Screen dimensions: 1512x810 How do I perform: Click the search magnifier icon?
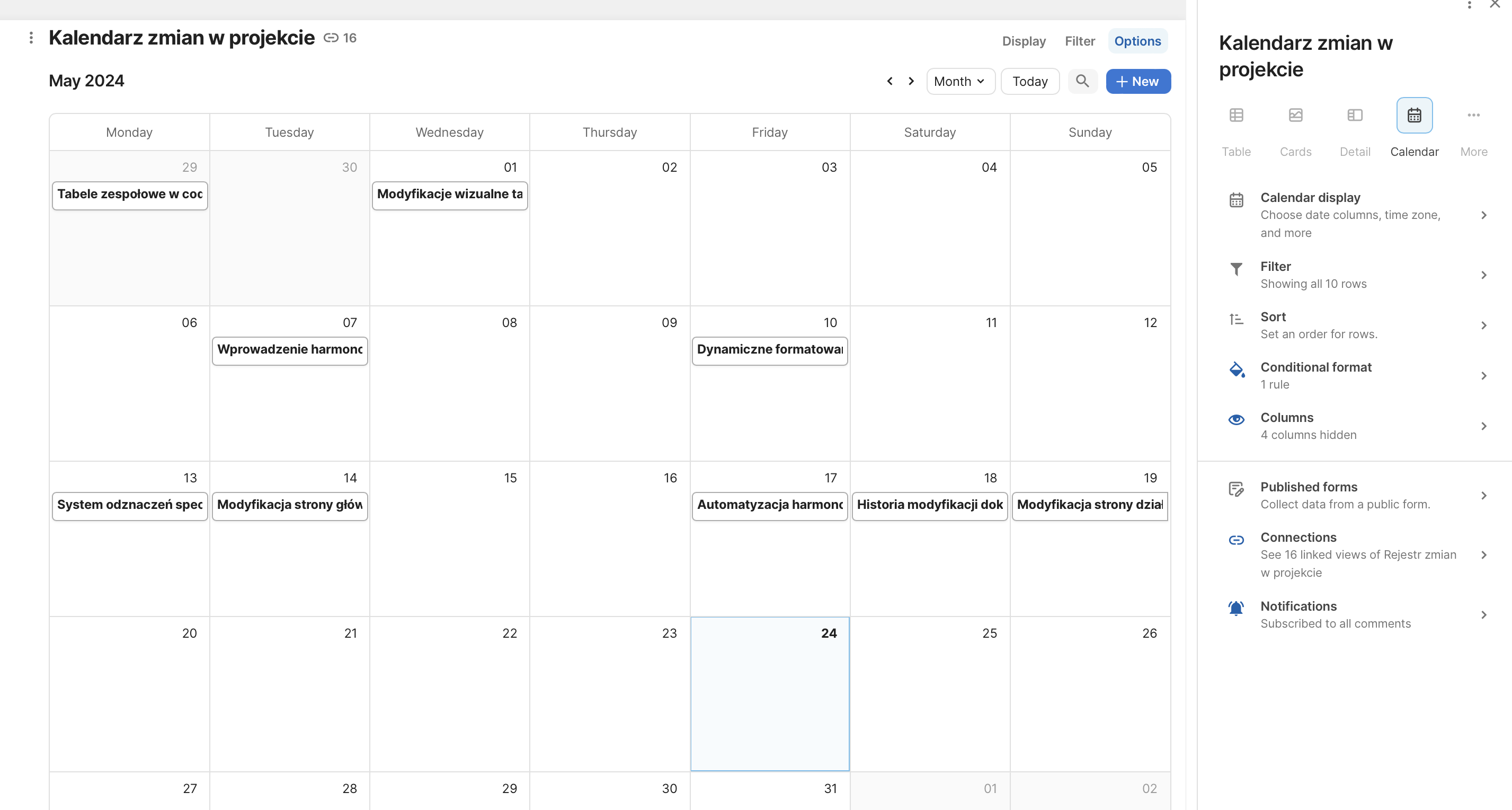point(1082,81)
